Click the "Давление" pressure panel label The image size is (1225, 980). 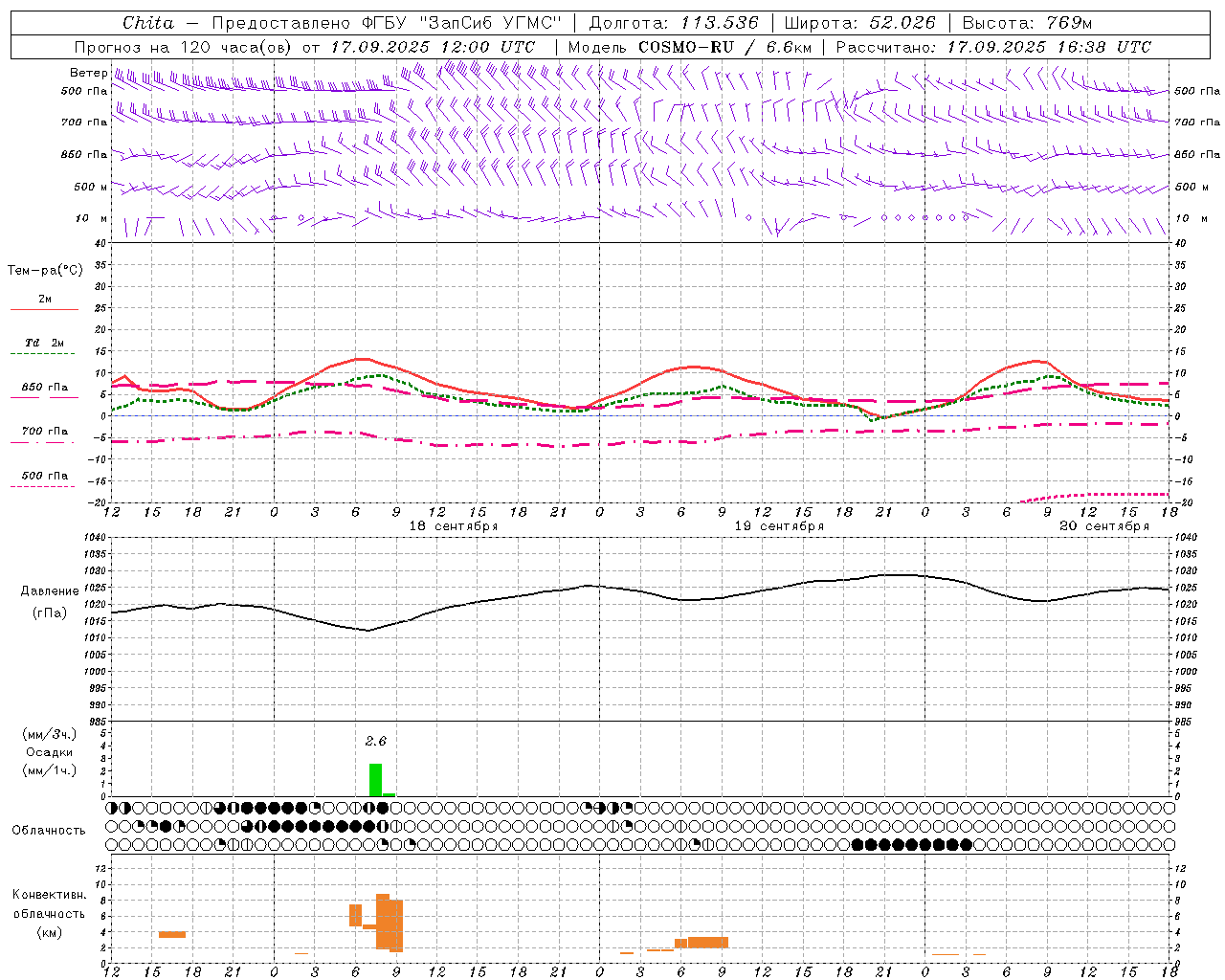tap(50, 591)
